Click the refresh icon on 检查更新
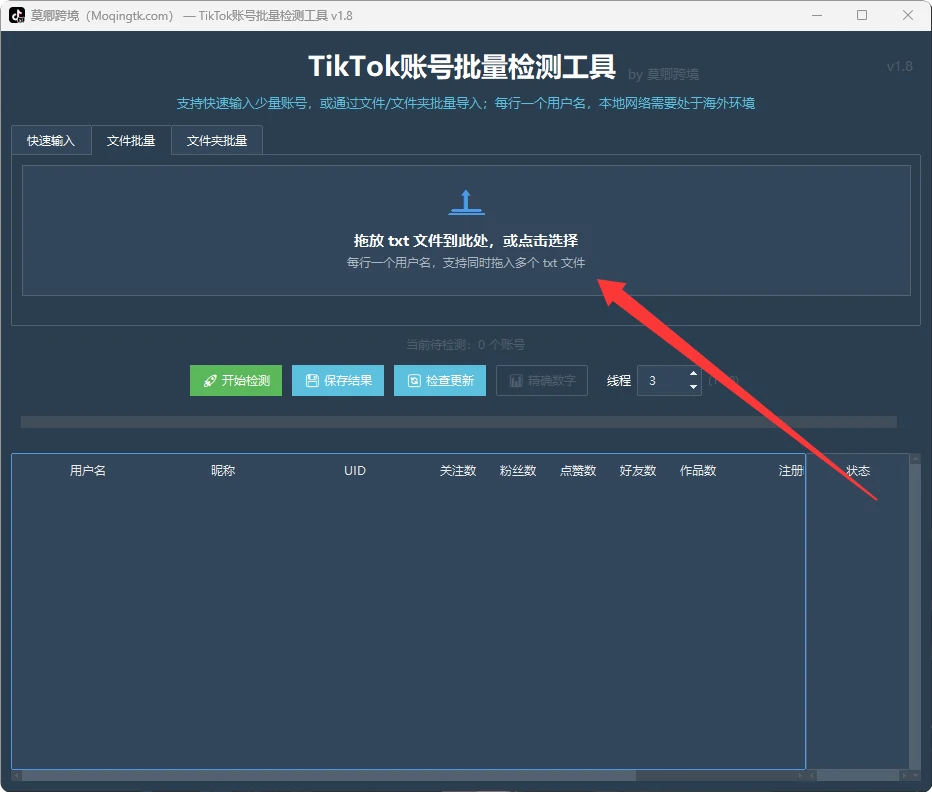Image resolution: width=932 pixels, height=792 pixels. pos(414,381)
